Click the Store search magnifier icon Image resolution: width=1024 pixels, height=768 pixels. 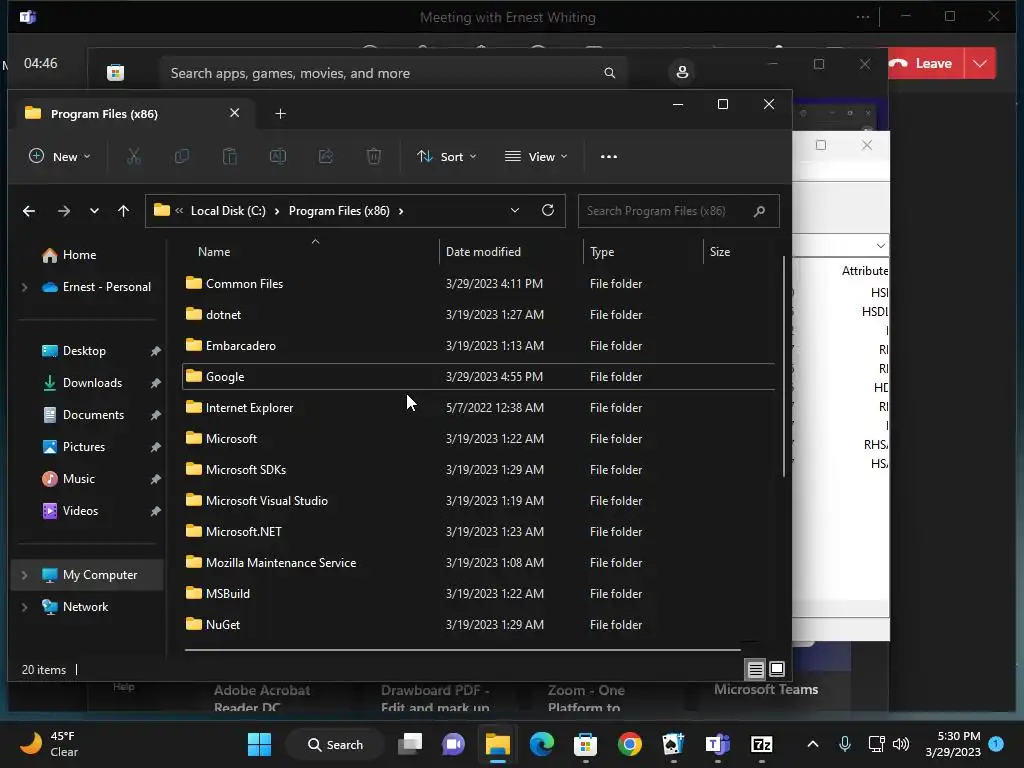click(x=609, y=72)
